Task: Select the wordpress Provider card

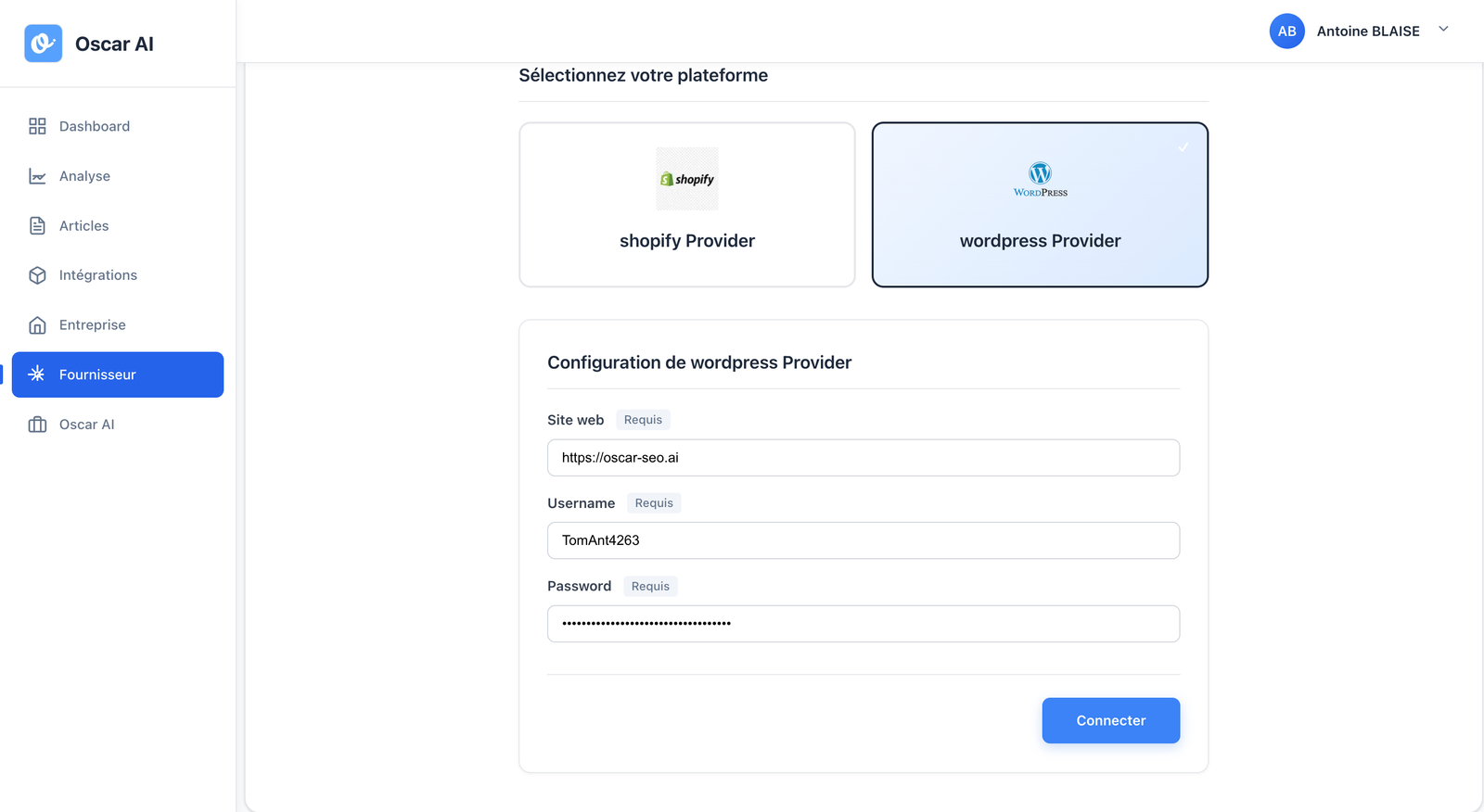Action: click(1040, 205)
